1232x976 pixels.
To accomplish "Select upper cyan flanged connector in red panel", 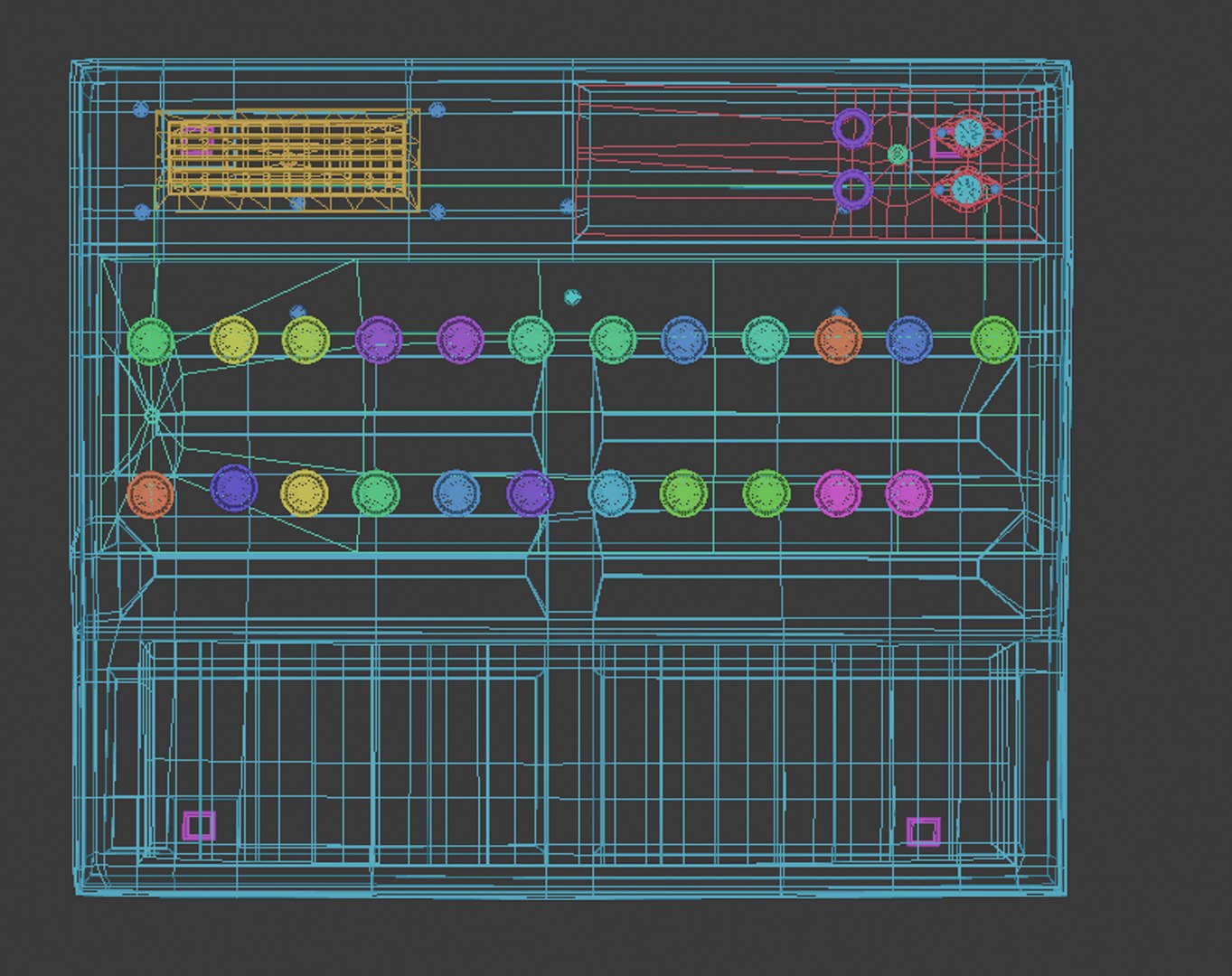I will 968,135.
